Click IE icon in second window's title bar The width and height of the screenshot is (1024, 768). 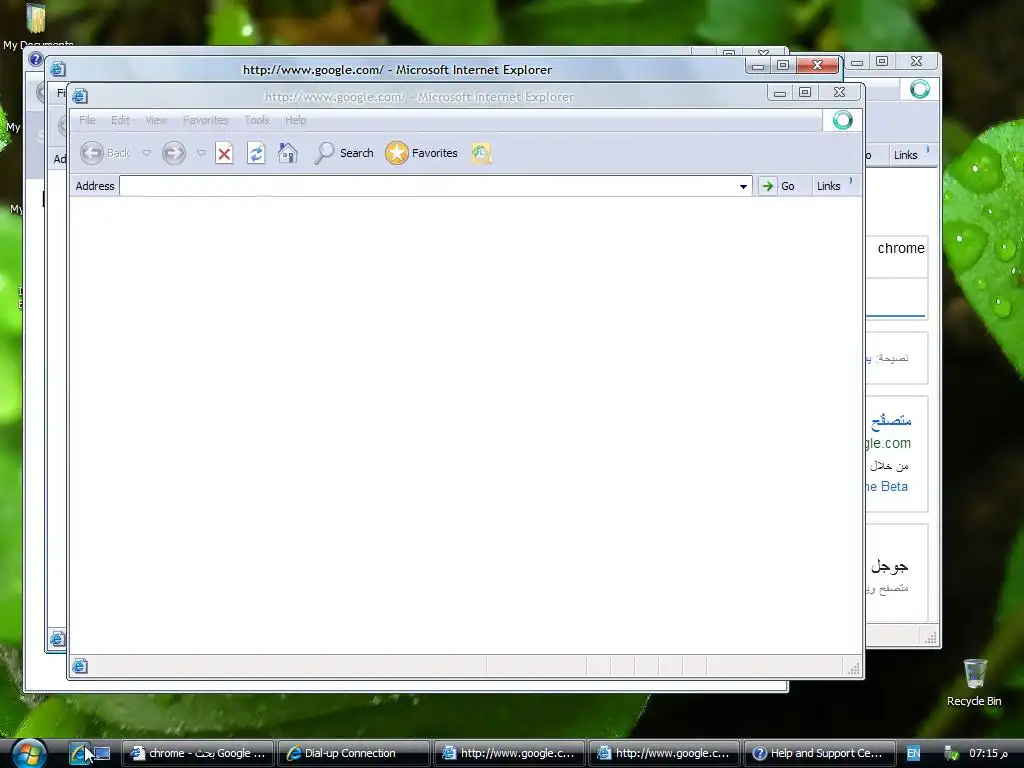click(x=57, y=69)
